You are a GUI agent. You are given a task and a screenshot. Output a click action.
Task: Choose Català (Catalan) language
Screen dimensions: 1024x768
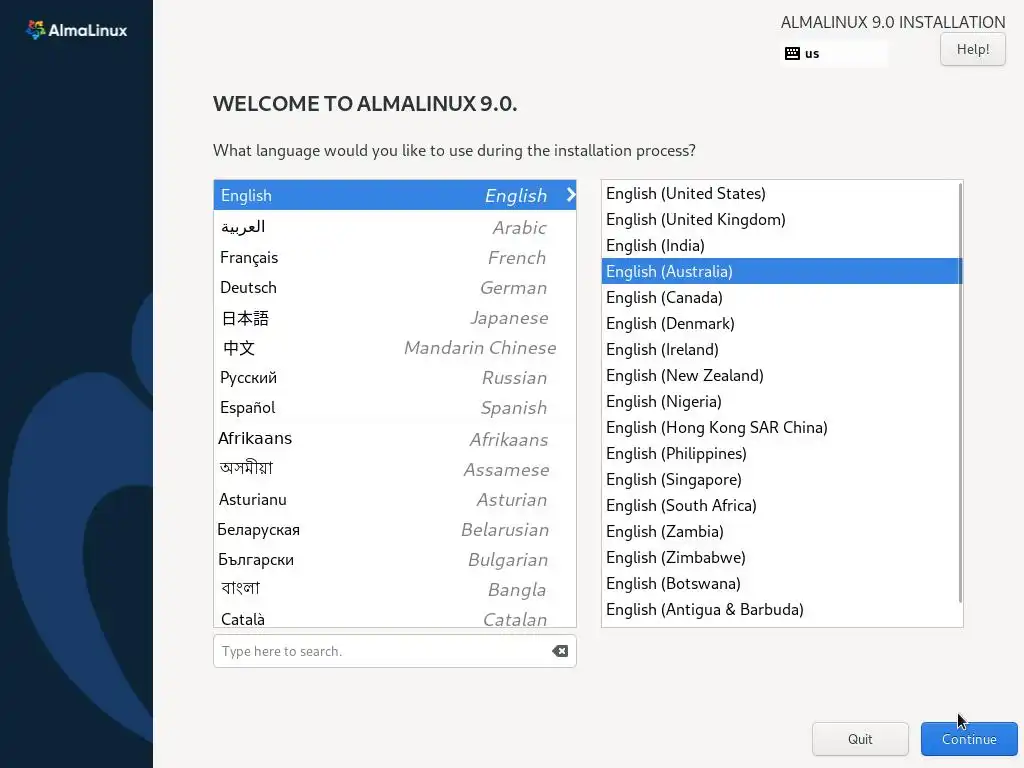click(x=394, y=618)
